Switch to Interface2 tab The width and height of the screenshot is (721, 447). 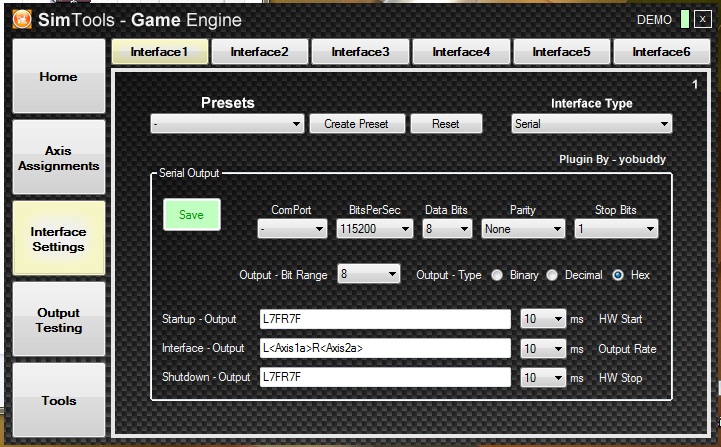260,52
